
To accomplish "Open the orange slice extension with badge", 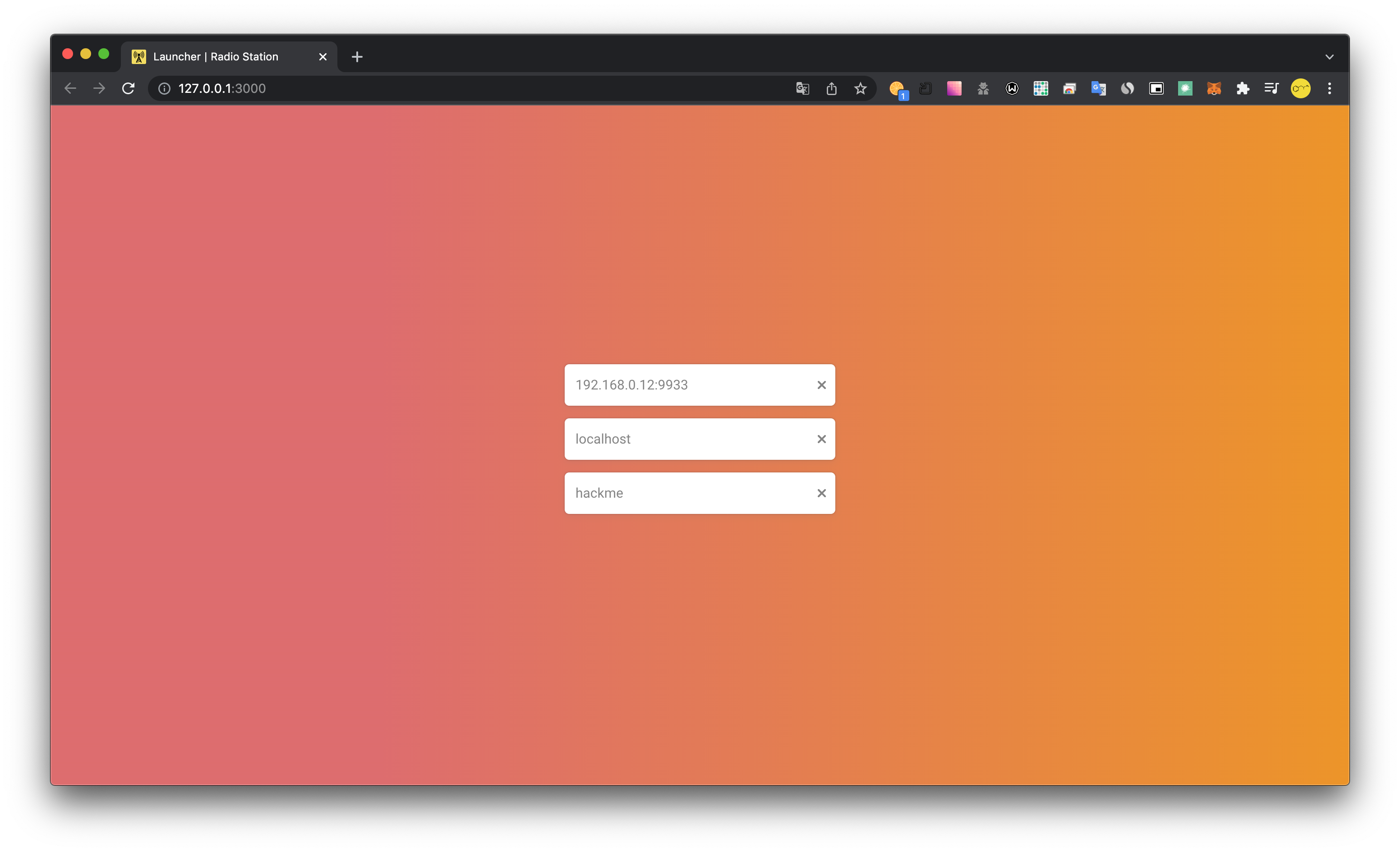I will pyautogui.click(x=898, y=89).
